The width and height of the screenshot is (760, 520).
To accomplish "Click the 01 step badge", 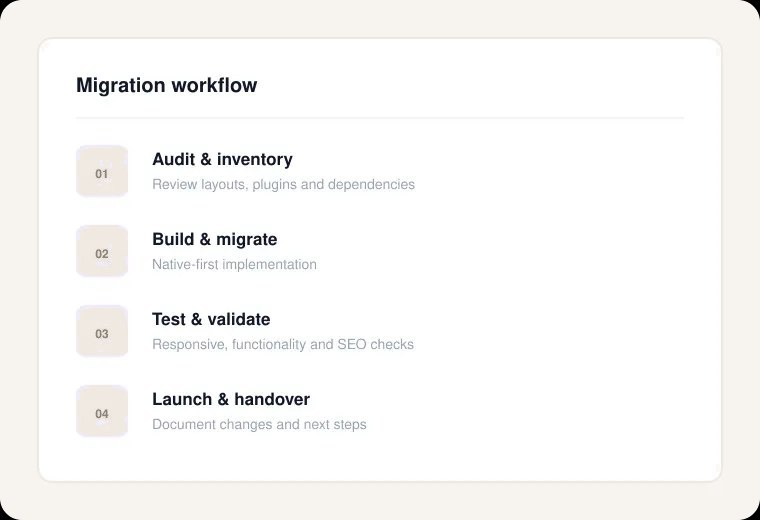I will tap(102, 171).
